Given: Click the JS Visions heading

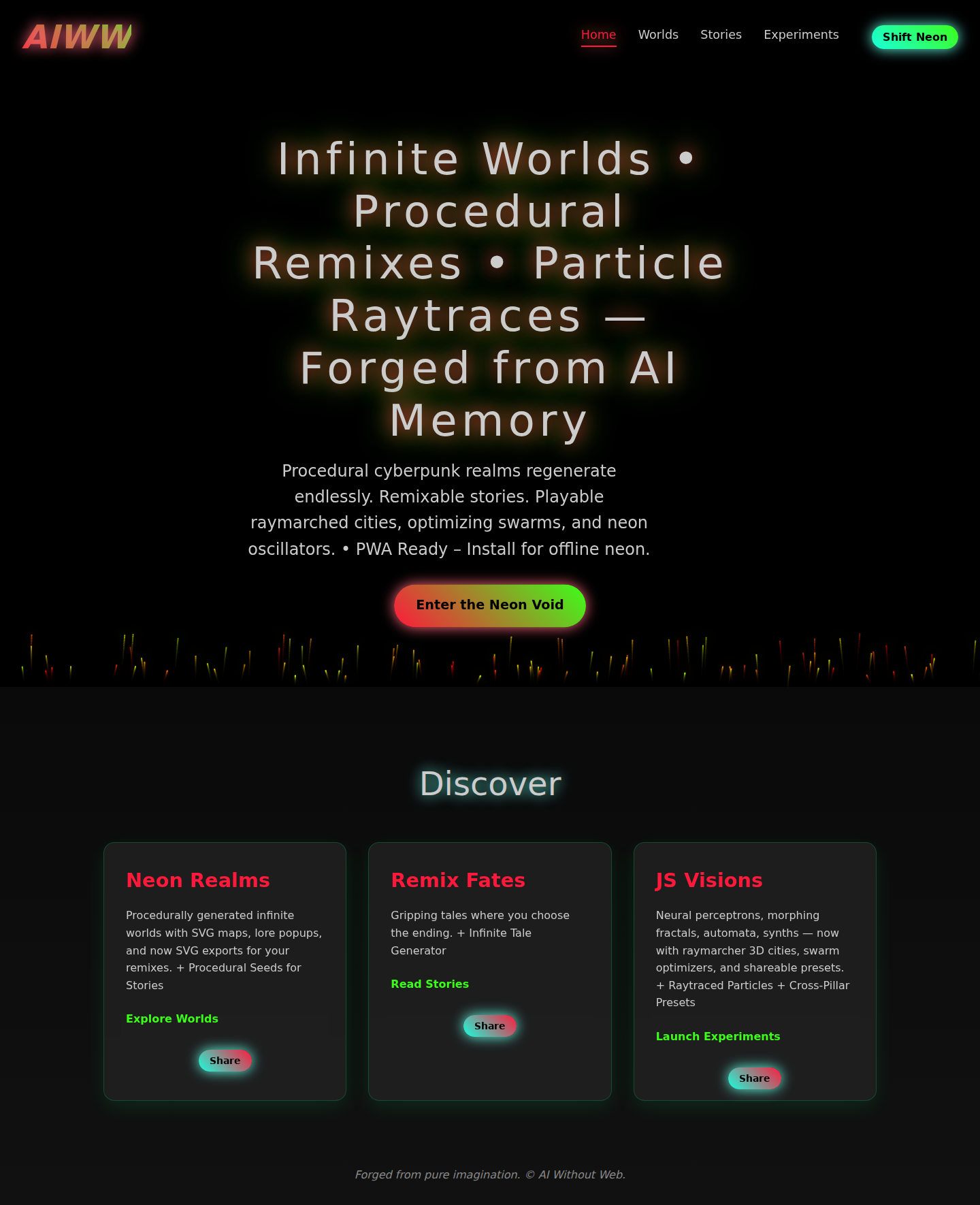Looking at the screenshot, I should [708, 880].
